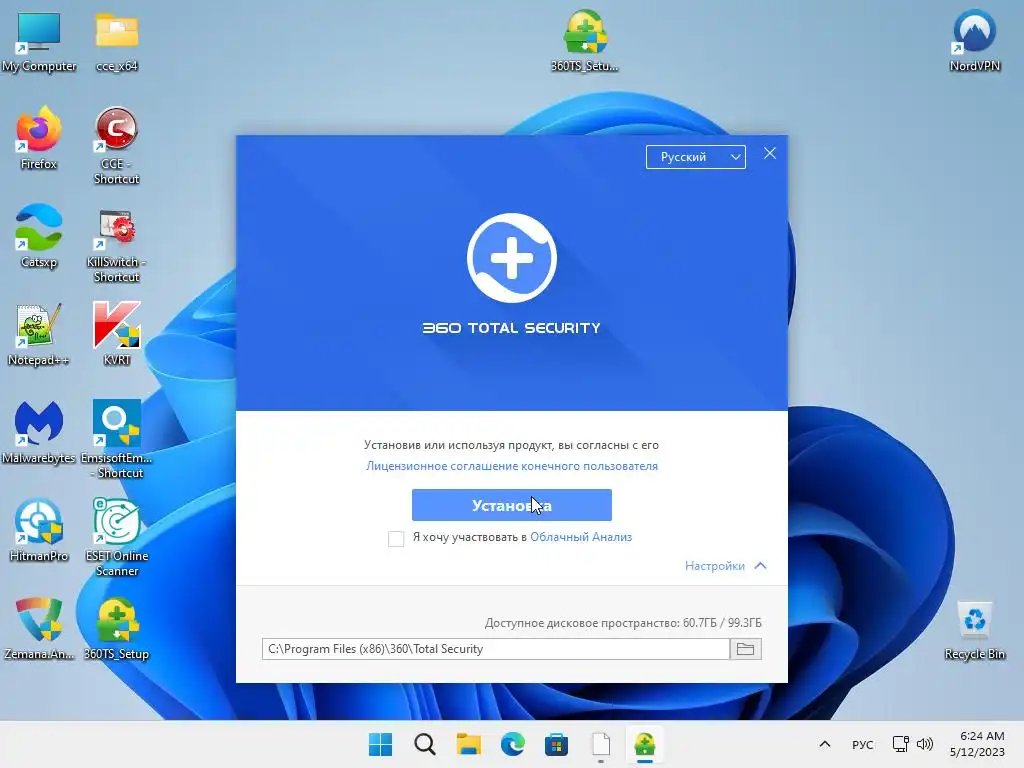This screenshot has height=768, width=1024.
Task: Open Microsoft Store from taskbar
Action: click(x=556, y=744)
